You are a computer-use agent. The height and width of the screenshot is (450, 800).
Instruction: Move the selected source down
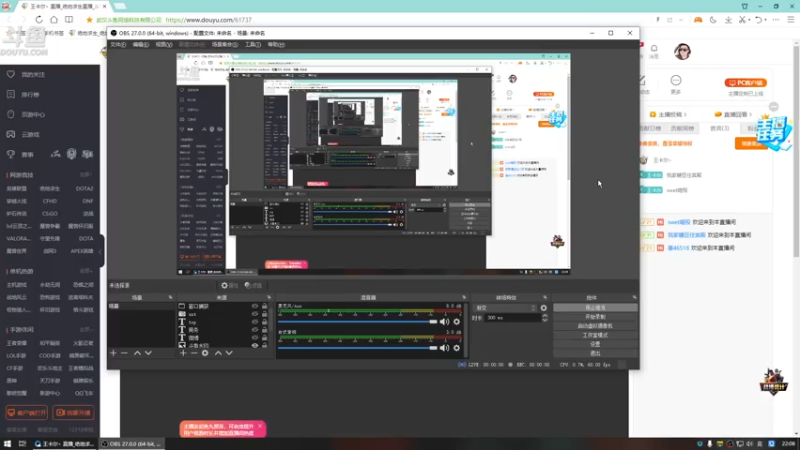click(229, 353)
